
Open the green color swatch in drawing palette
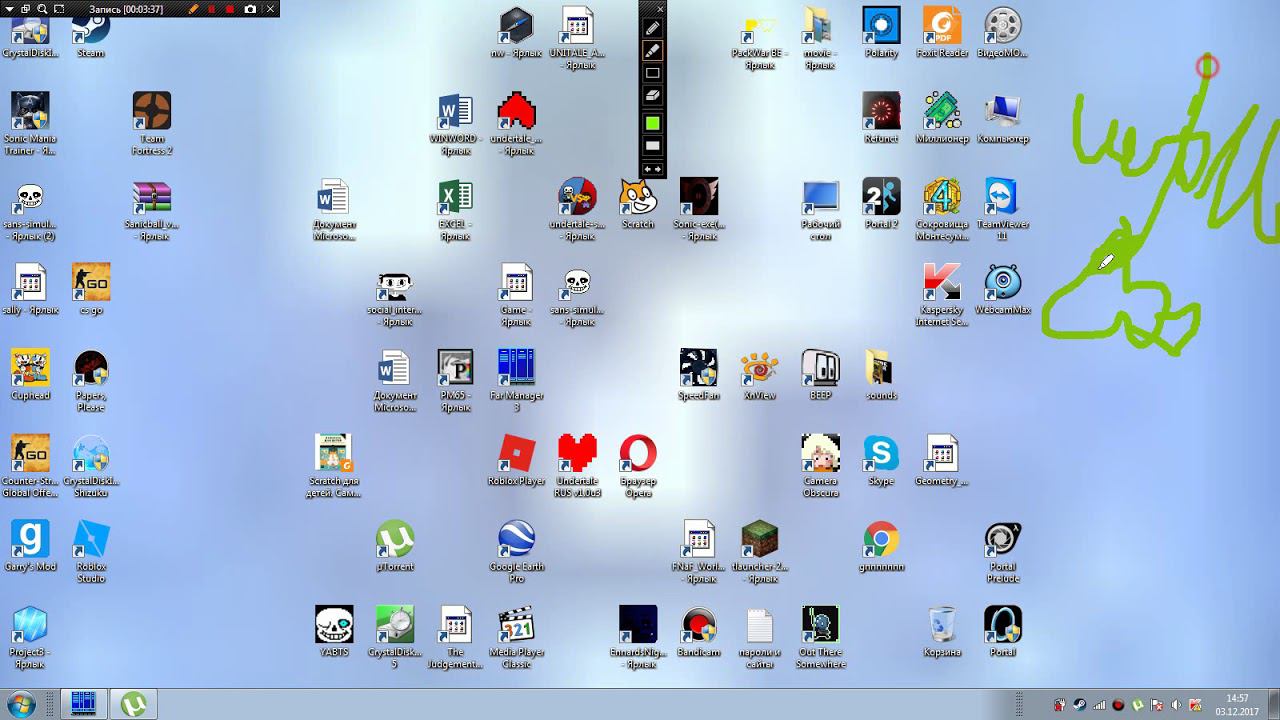652,123
